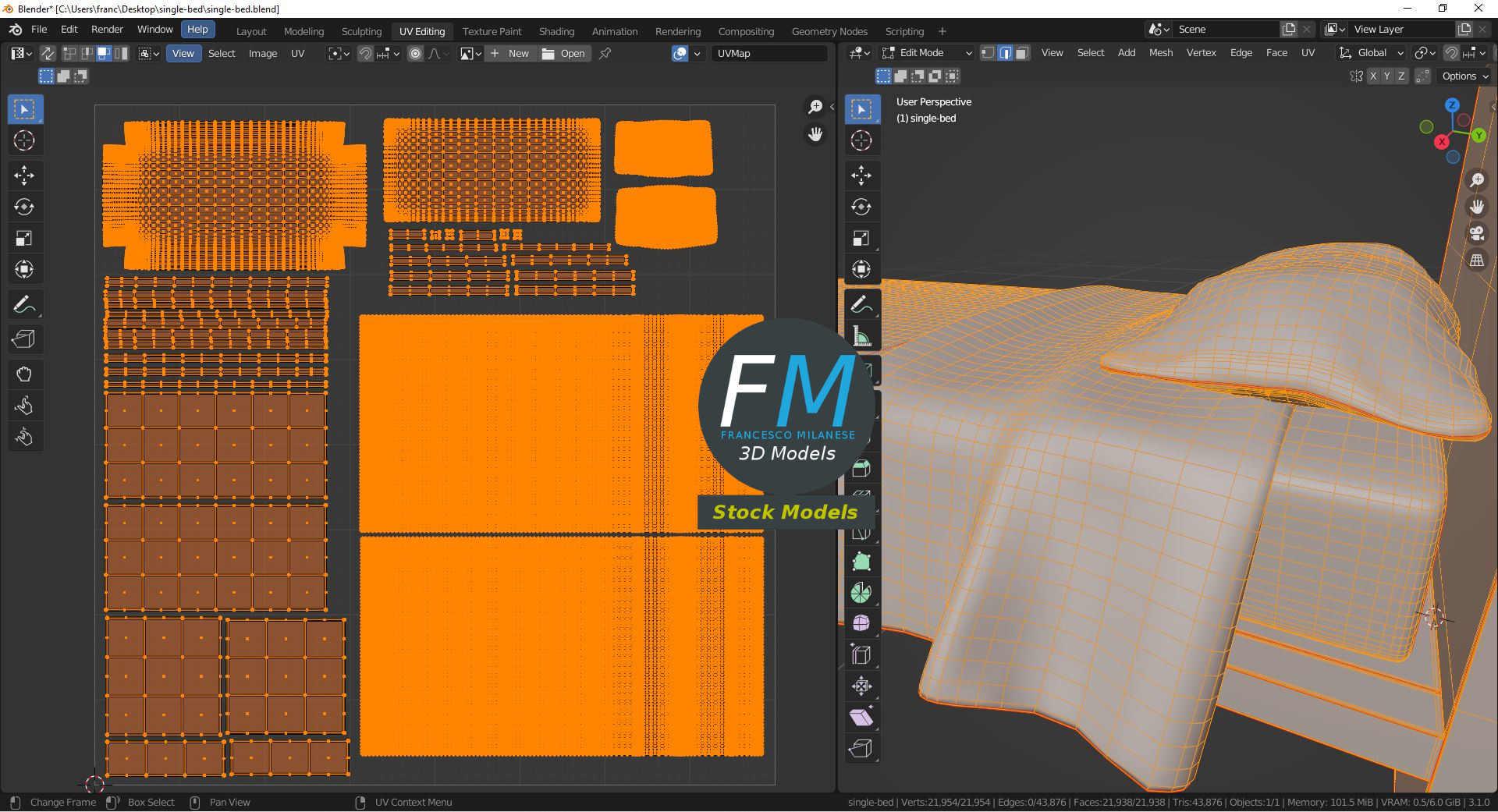
Task: Click the New image button
Action: 509,53
